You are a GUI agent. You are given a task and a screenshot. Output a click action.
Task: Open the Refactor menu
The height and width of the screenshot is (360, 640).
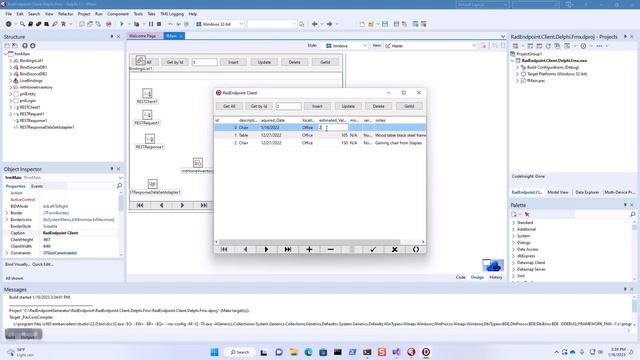click(x=65, y=14)
